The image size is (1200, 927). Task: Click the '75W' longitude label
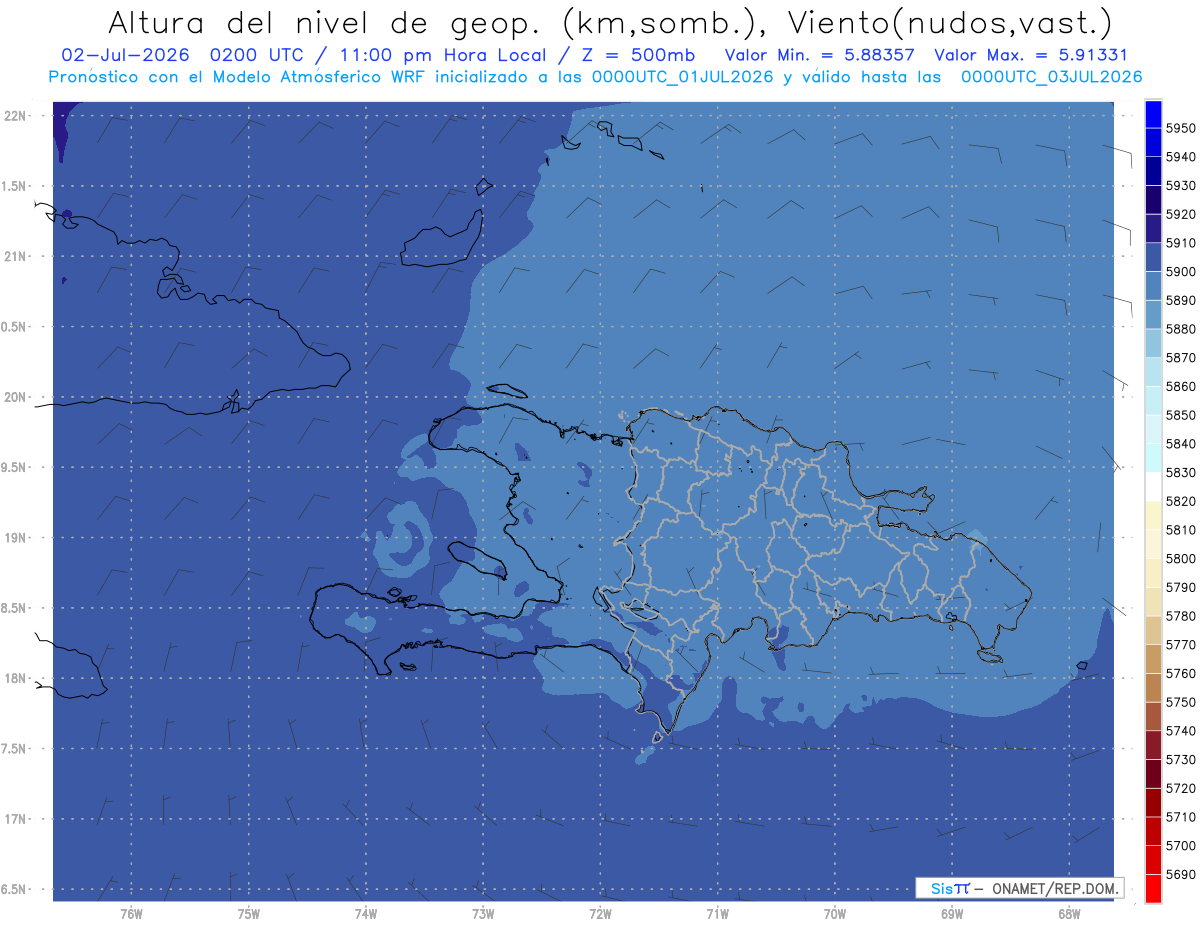(x=249, y=913)
